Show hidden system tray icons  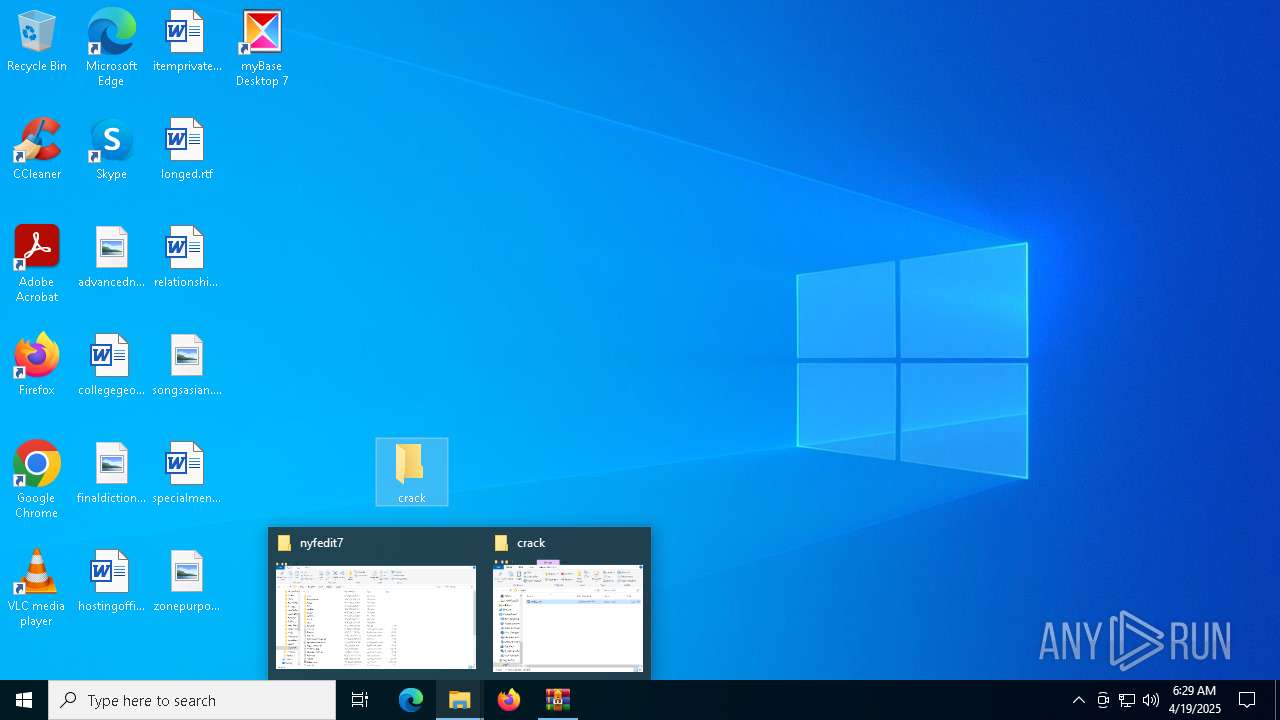point(1079,700)
